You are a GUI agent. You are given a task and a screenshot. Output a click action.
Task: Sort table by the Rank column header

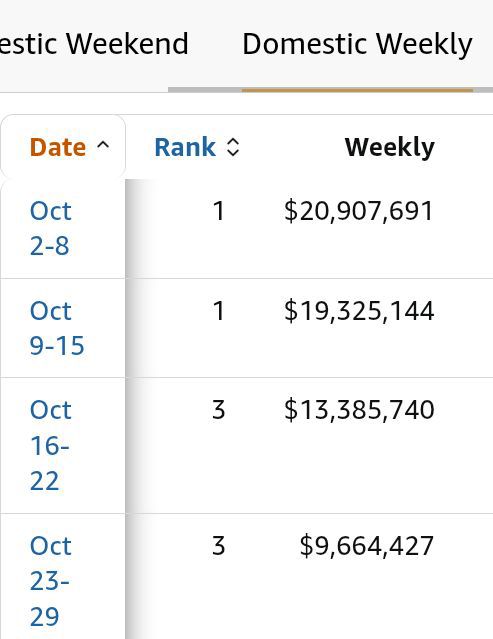[185, 147]
